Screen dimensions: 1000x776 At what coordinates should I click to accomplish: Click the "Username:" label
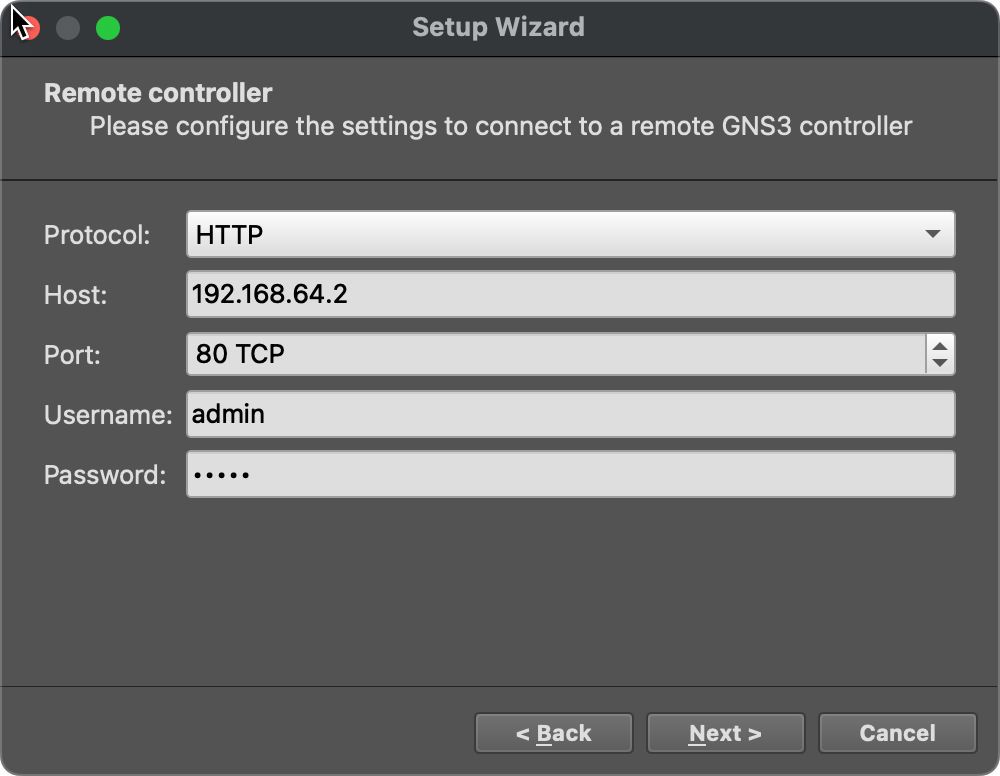(x=108, y=414)
